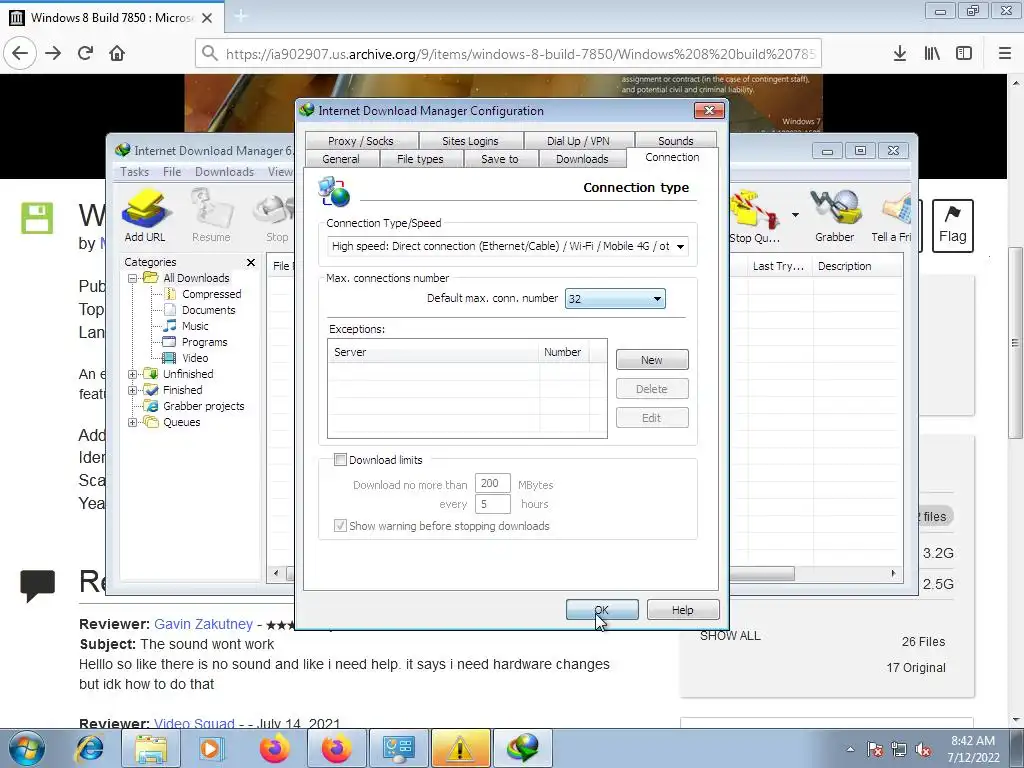Image resolution: width=1024 pixels, height=768 pixels.
Task: Open the Stop Queue dropdown arrow
Action: [795, 215]
